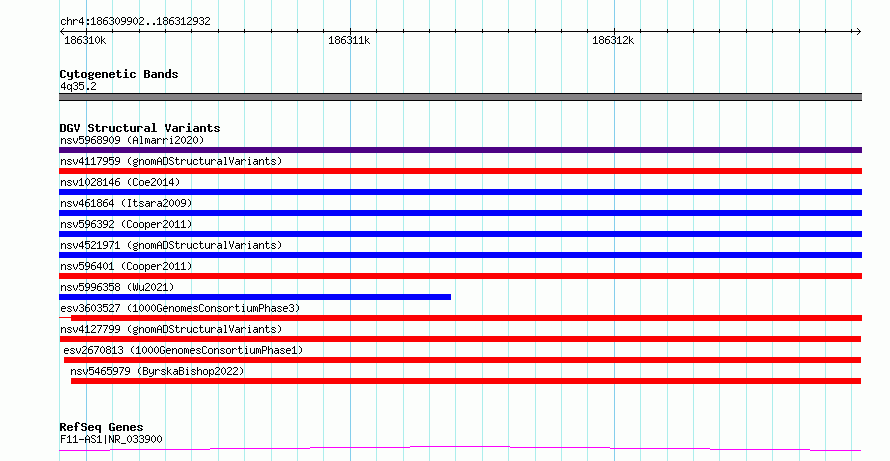Select the red bar under nsv5465979
890x461 pixels.
coord(466,381)
